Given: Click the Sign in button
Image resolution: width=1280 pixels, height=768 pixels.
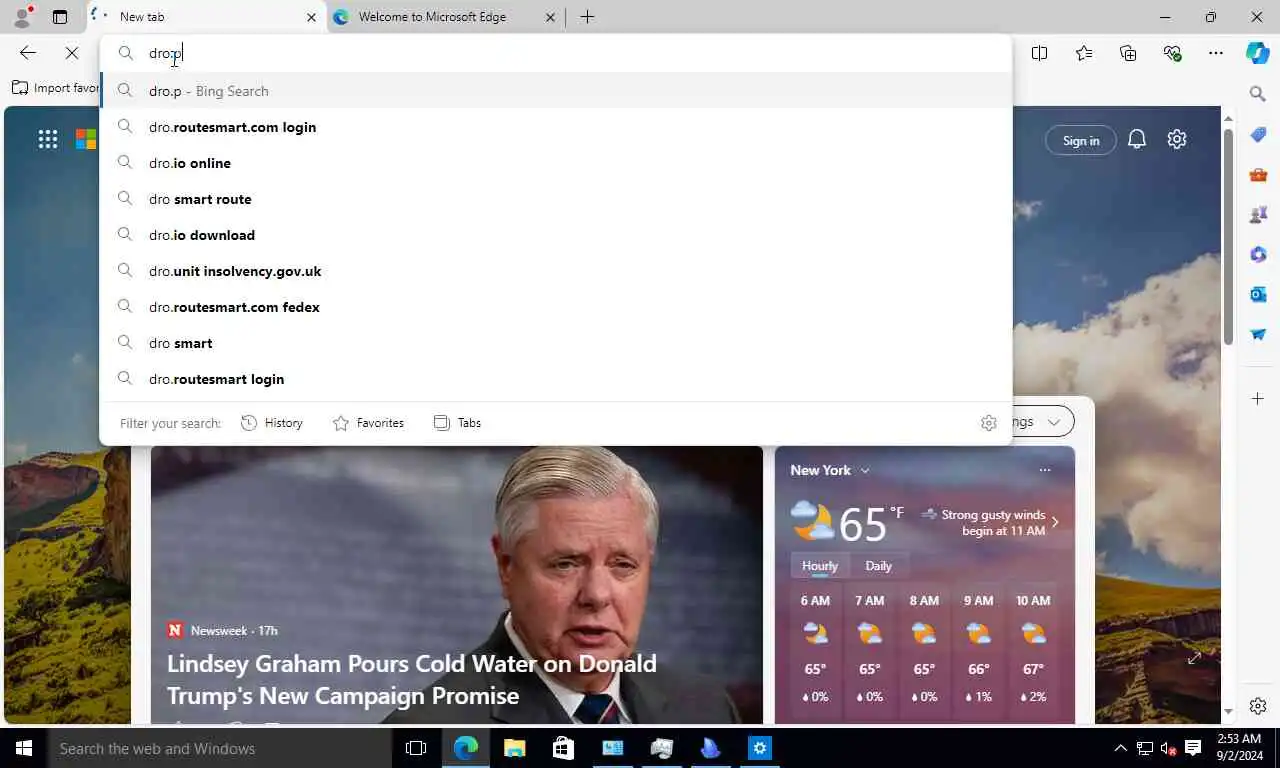Looking at the screenshot, I should 1081,141.
